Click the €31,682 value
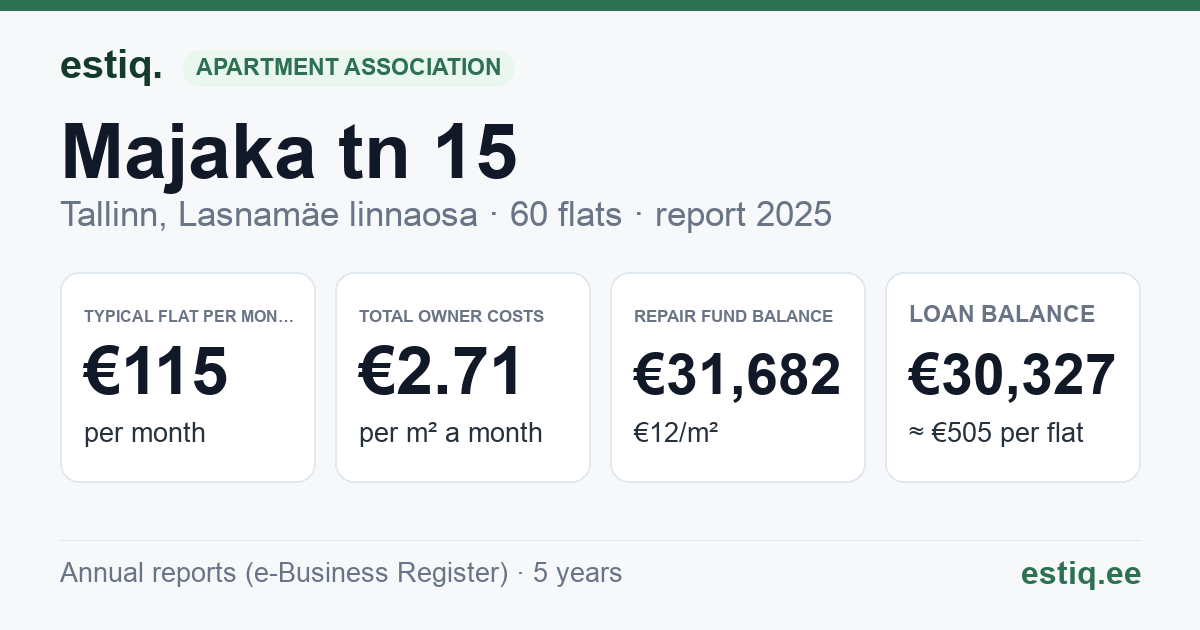Screen dimensions: 1200x630 (x=738, y=375)
